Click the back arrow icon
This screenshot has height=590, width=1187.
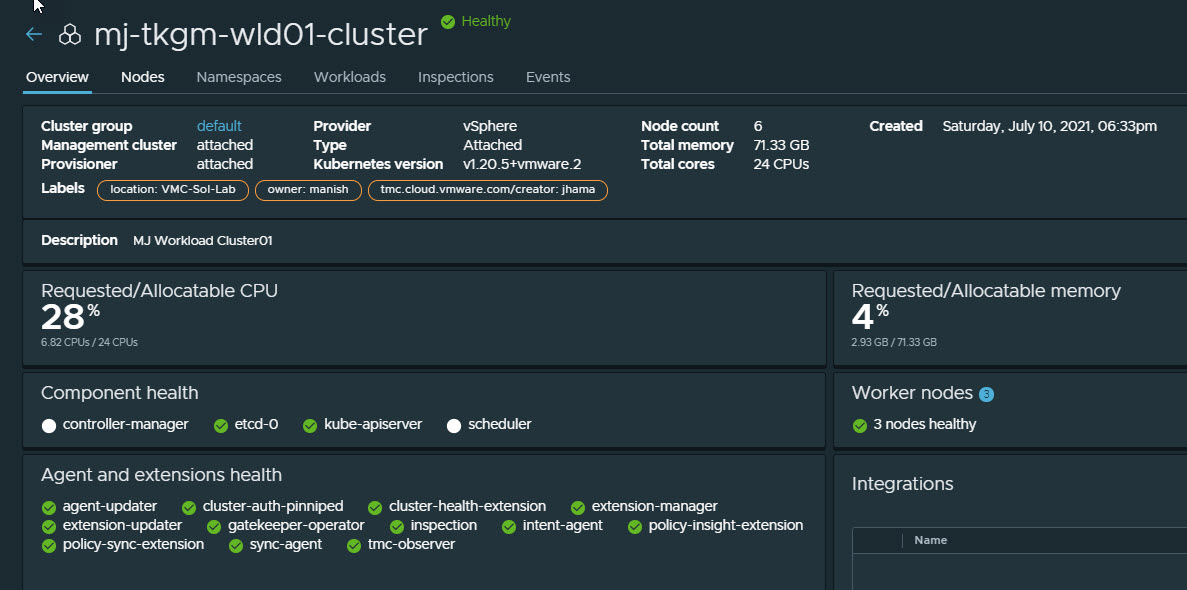click(x=34, y=35)
